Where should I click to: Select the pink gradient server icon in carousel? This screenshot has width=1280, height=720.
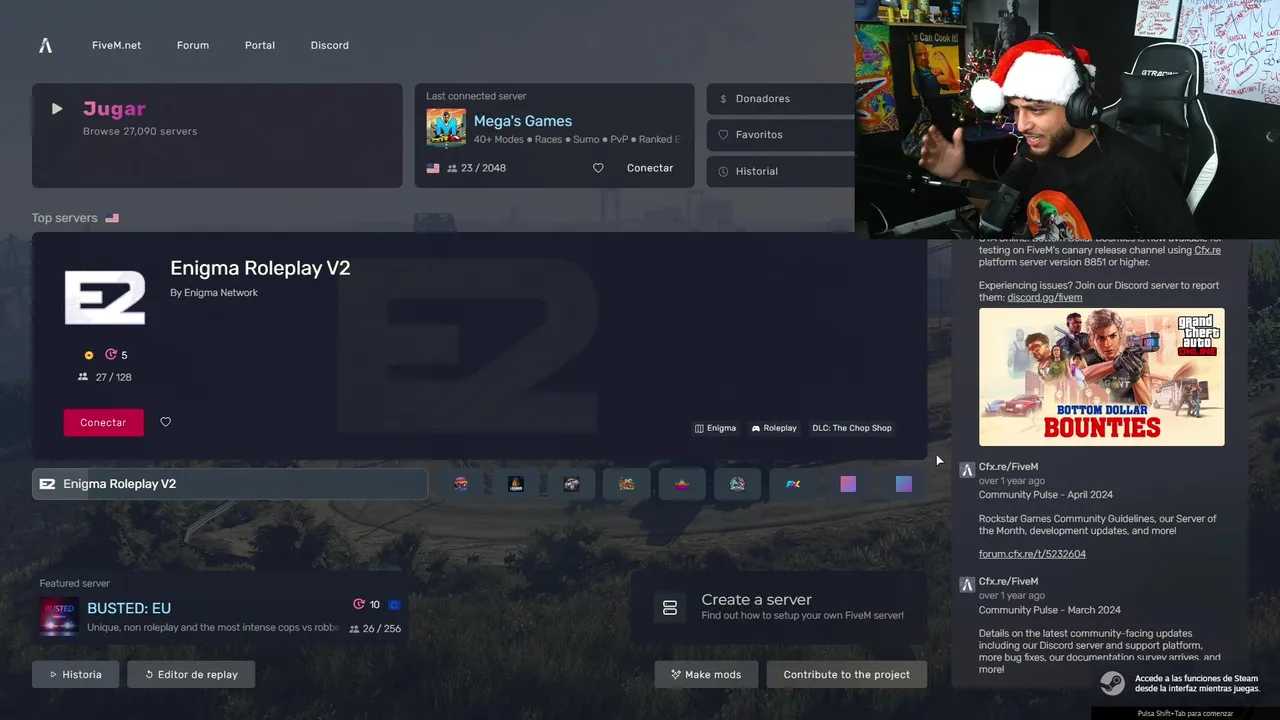(x=848, y=484)
